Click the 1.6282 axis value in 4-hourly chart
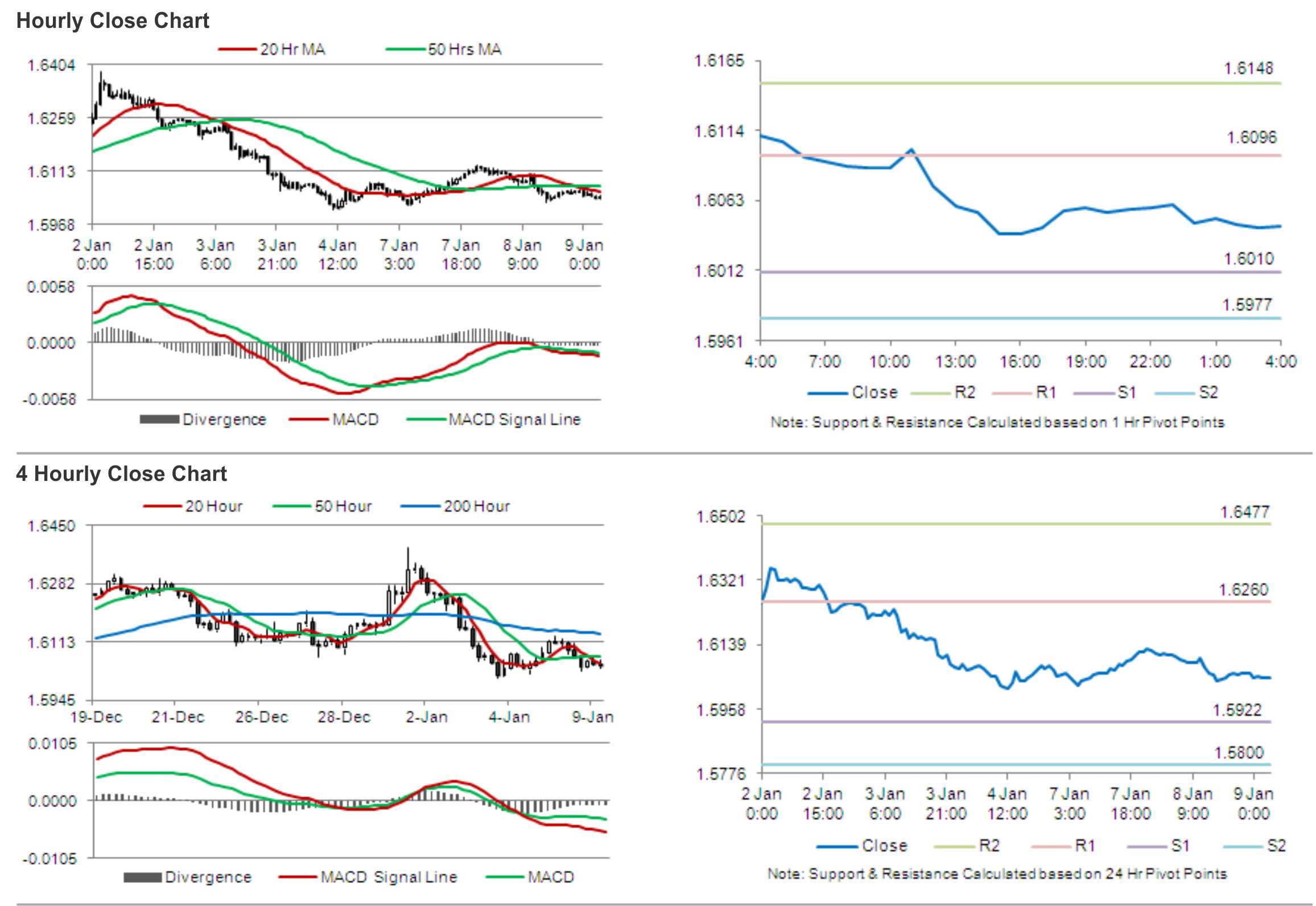 coord(51,584)
